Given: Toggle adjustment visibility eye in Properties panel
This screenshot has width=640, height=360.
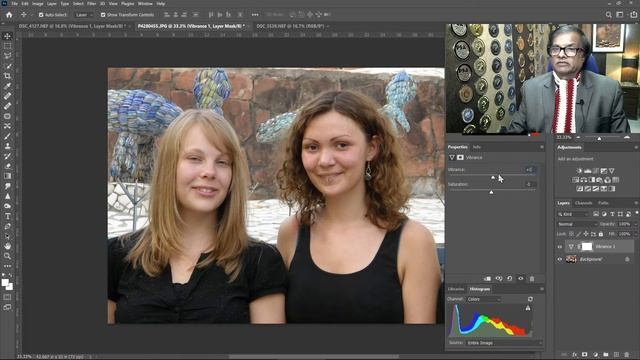Looking at the screenshot, I should pos(521,278).
